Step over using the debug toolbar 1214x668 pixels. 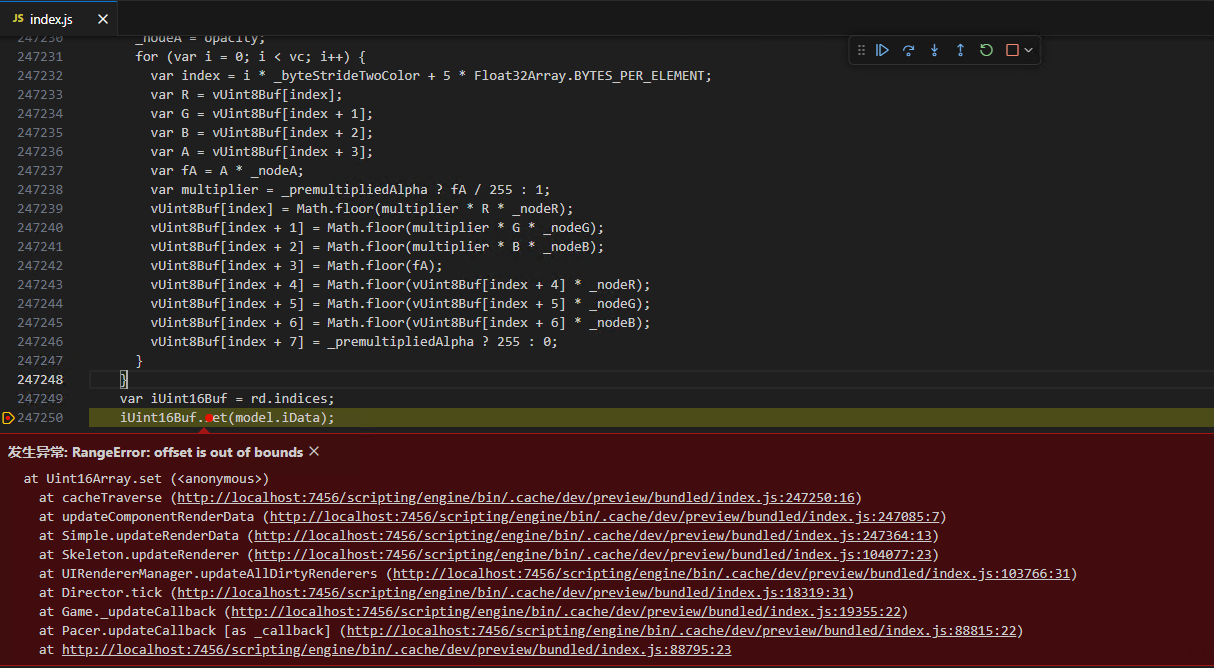(908, 50)
